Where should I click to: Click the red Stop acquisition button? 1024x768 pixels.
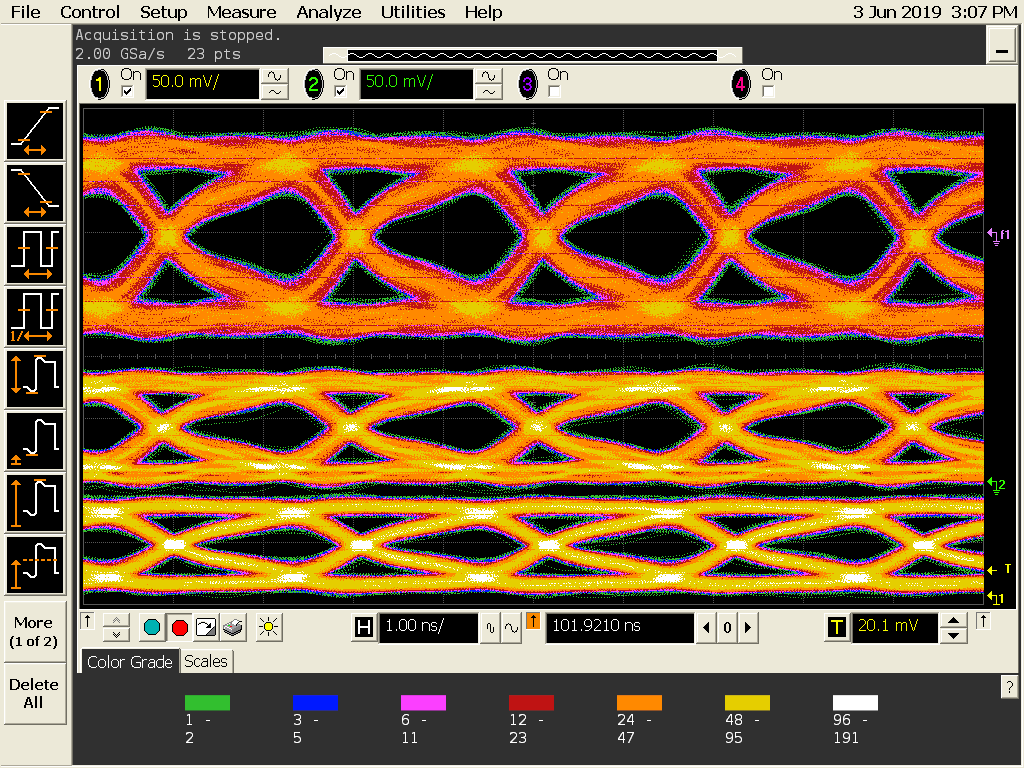point(180,628)
